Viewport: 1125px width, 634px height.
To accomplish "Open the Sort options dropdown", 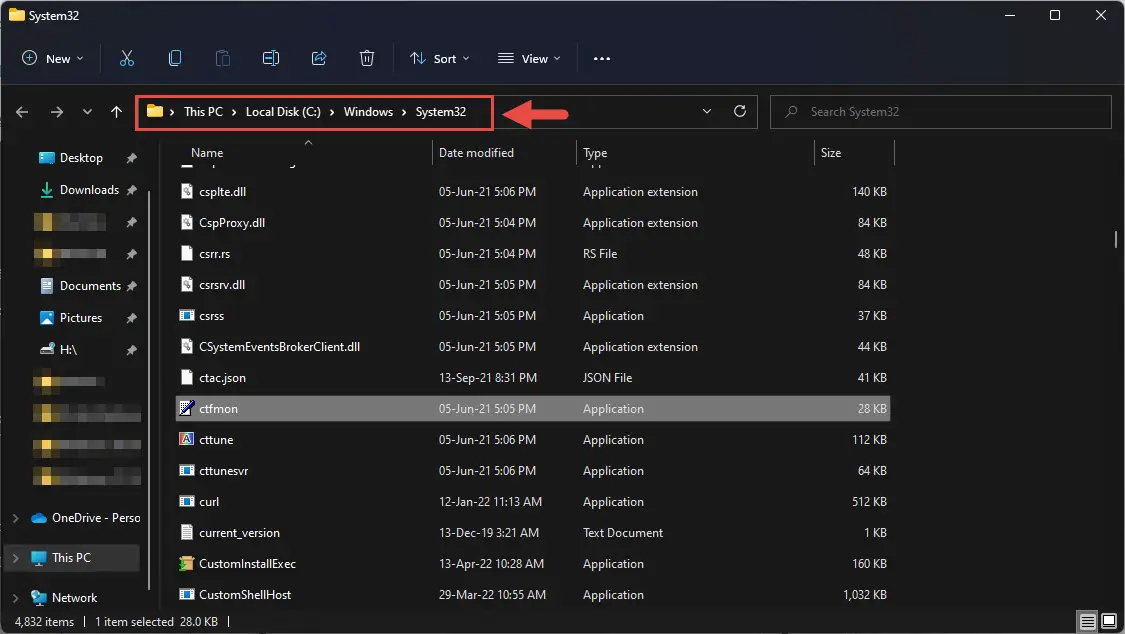I will [439, 59].
